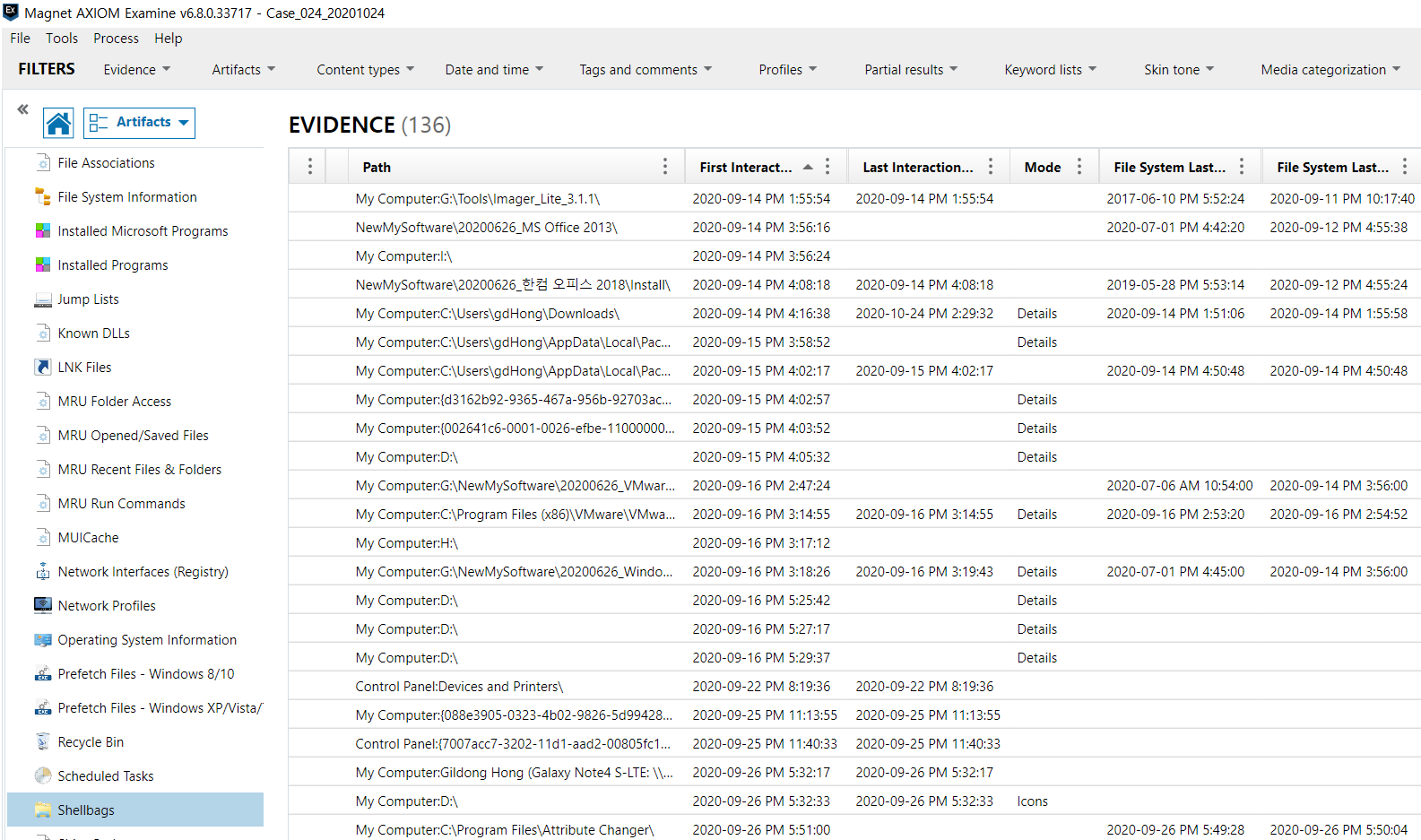Click the MUICache icon
This screenshot has height=840, width=1421.
coord(43,537)
